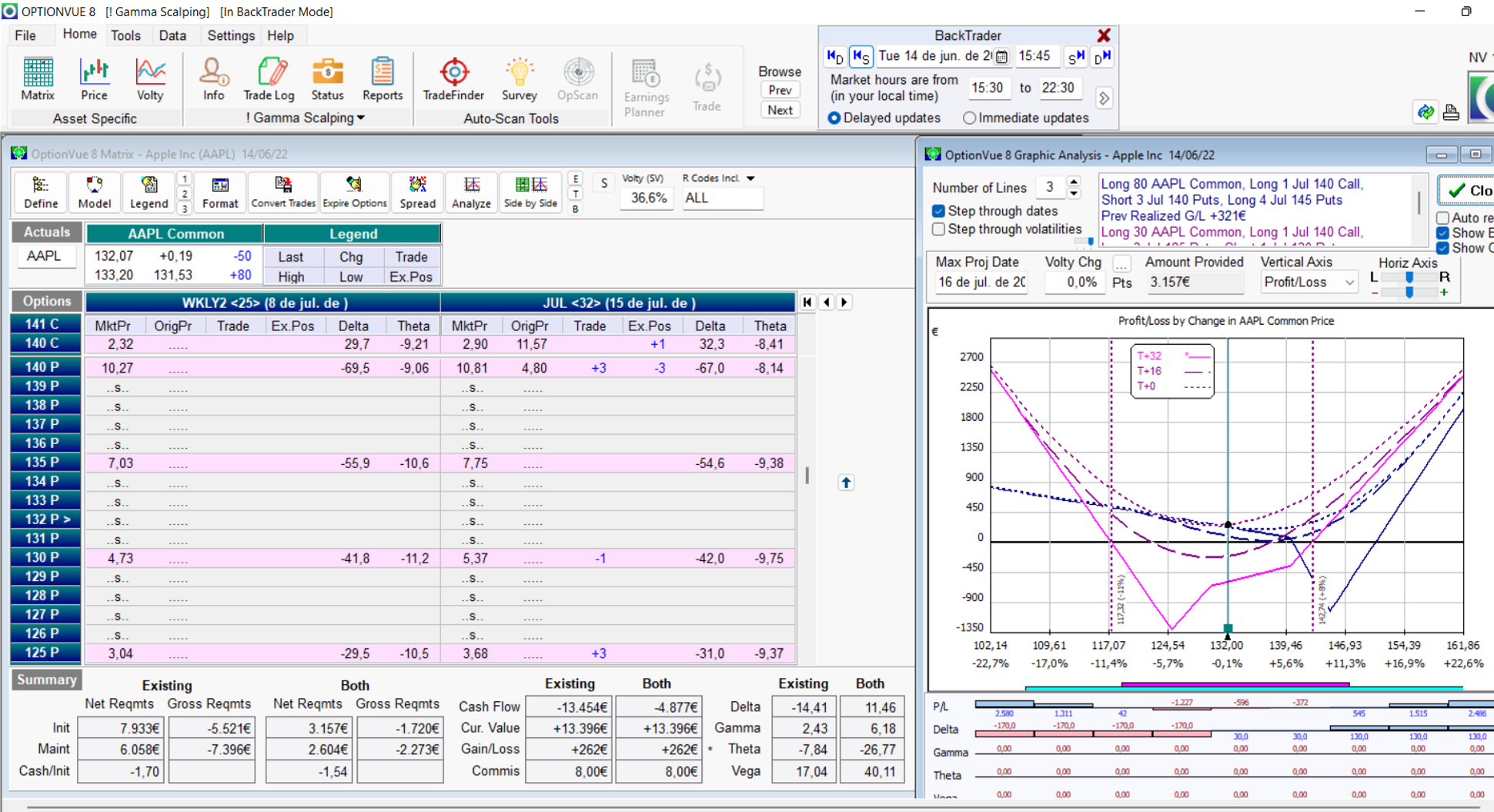Image resolution: width=1494 pixels, height=812 pixels.
Task: Click the Define button in Matrix toolbar
Action: coord(41,192)
